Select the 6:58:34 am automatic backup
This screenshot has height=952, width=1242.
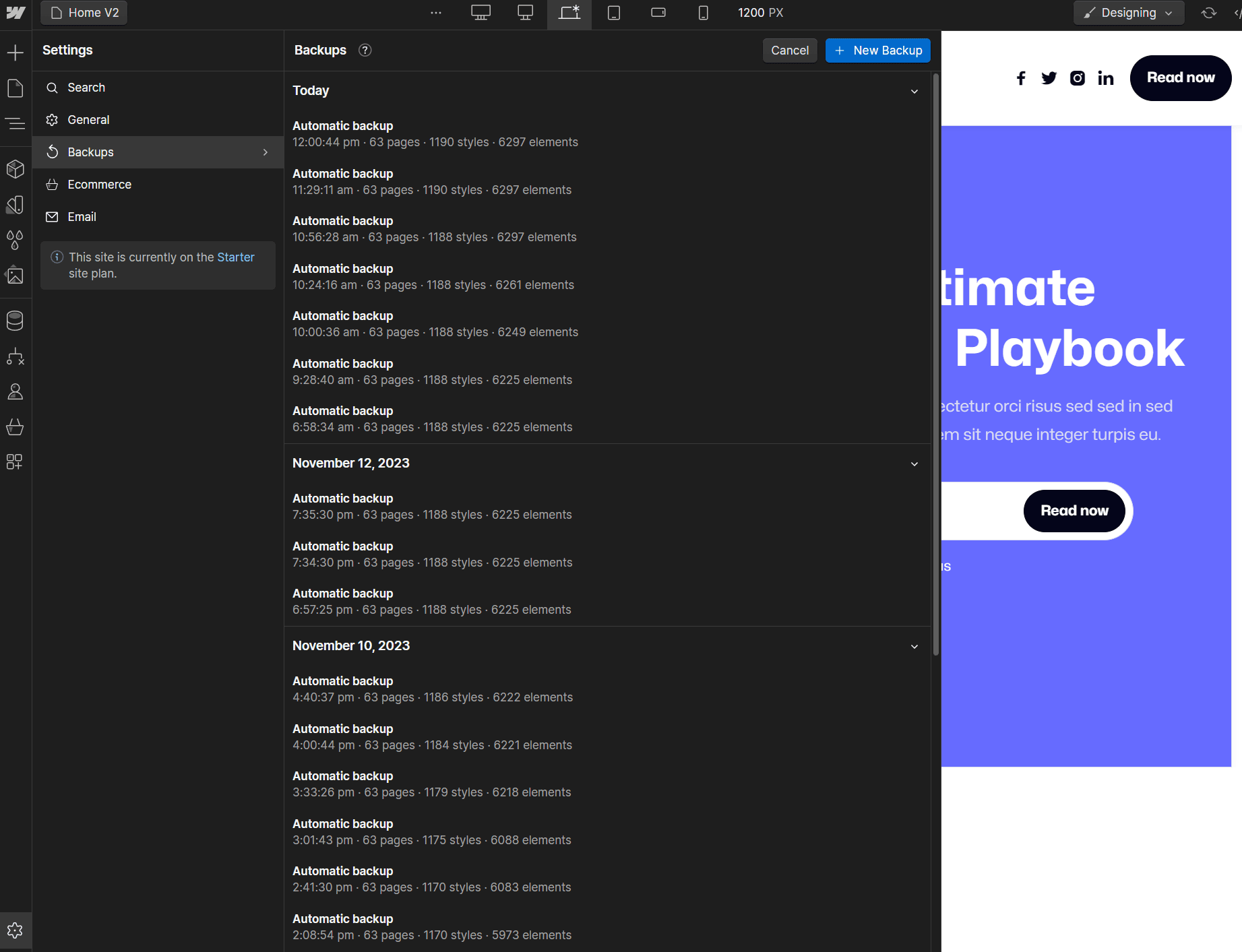[607, 419]
